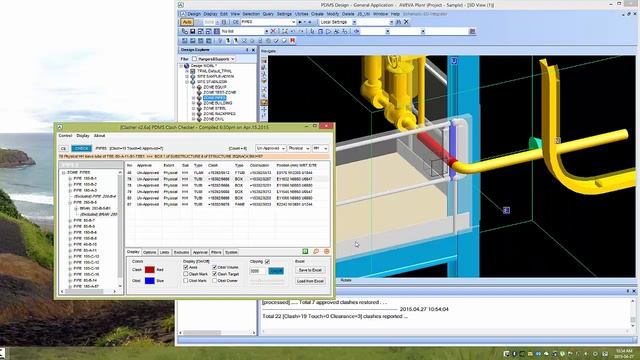Switch to the Exclusion tab in Clasher
The width and height of the screenshot is (640, 360).
coord(181,252)
